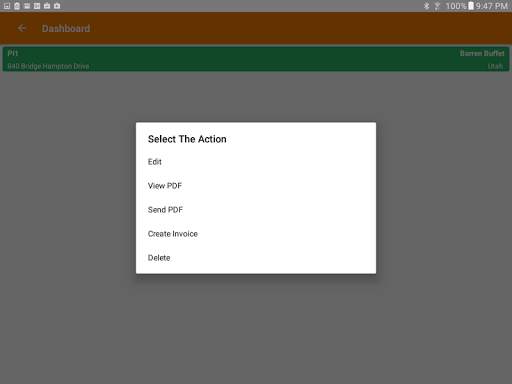Click the Barren Buffet name
The height and width of the screenshot is (384, 512).
point(482,53)
